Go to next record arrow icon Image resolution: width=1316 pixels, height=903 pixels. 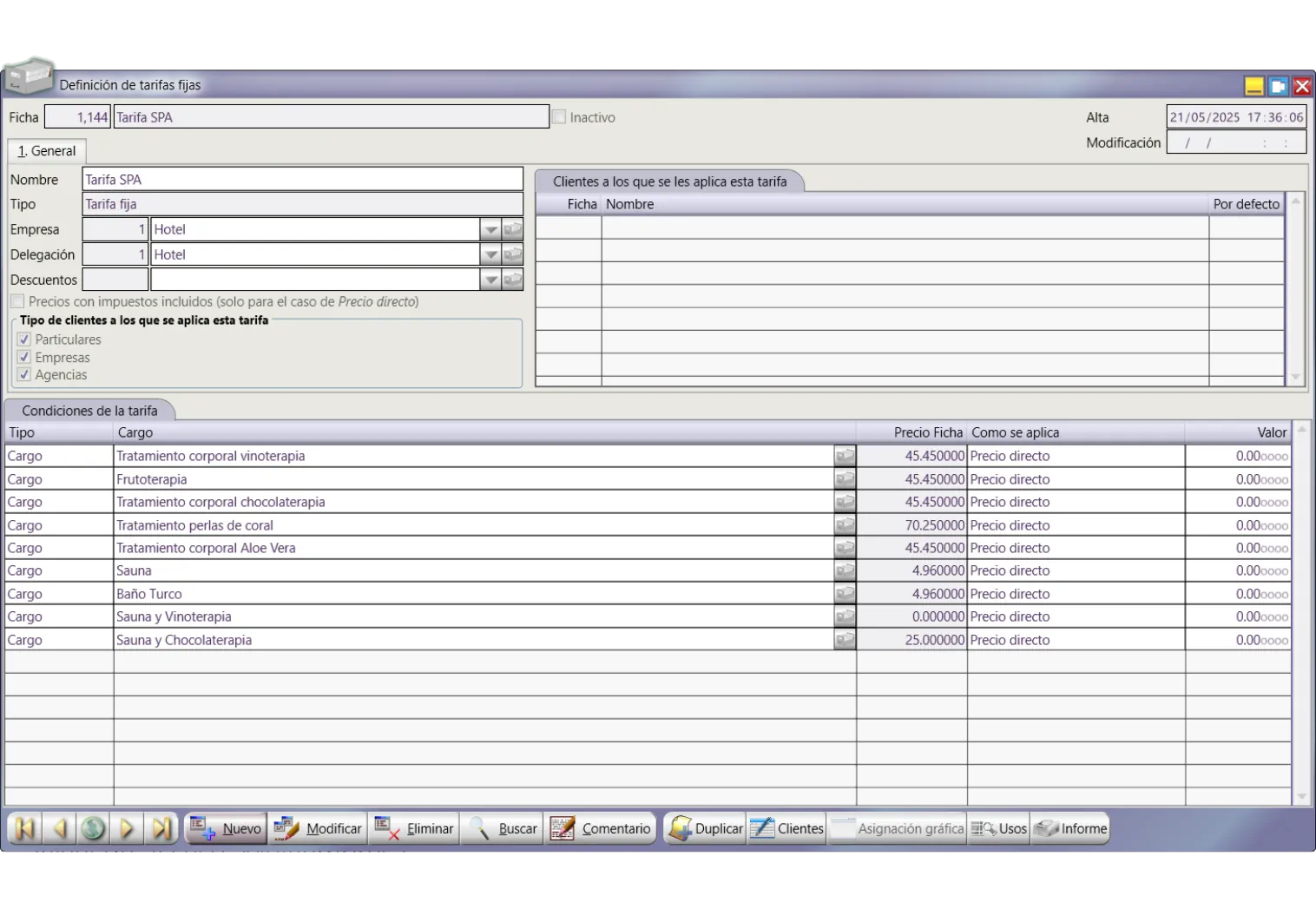[127, 829]
